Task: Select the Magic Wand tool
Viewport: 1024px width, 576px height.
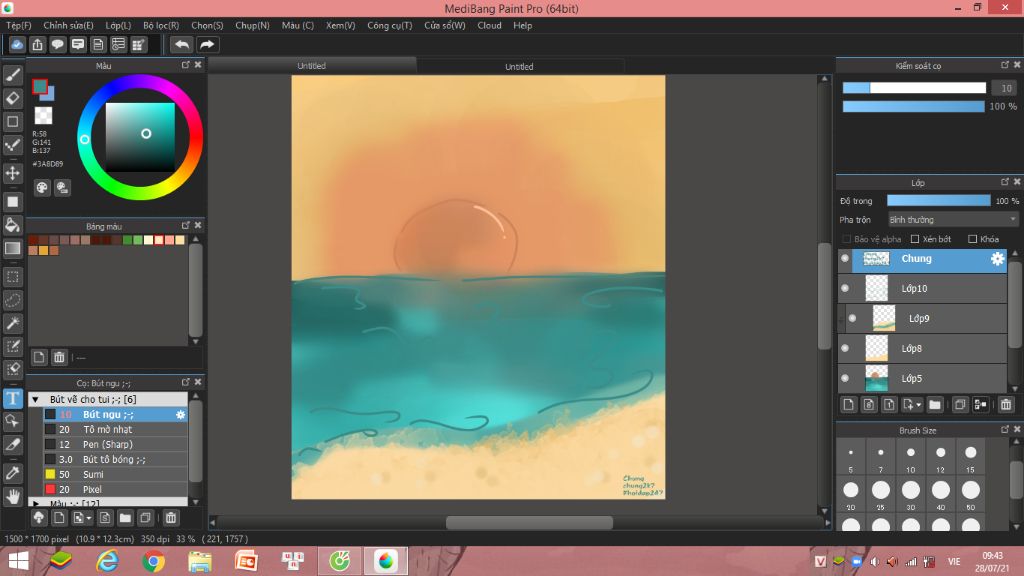Action: pos(12,323)
